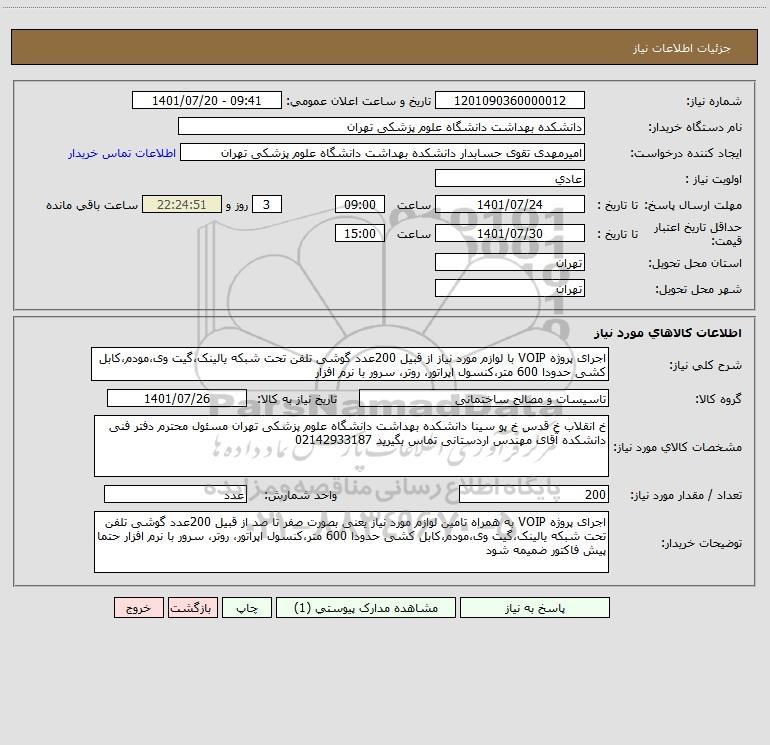Click the remaining days field '3'
Image resolution: width=770 pixels, height=745 pixels.
pyautogui.click(x=267, y=204)
